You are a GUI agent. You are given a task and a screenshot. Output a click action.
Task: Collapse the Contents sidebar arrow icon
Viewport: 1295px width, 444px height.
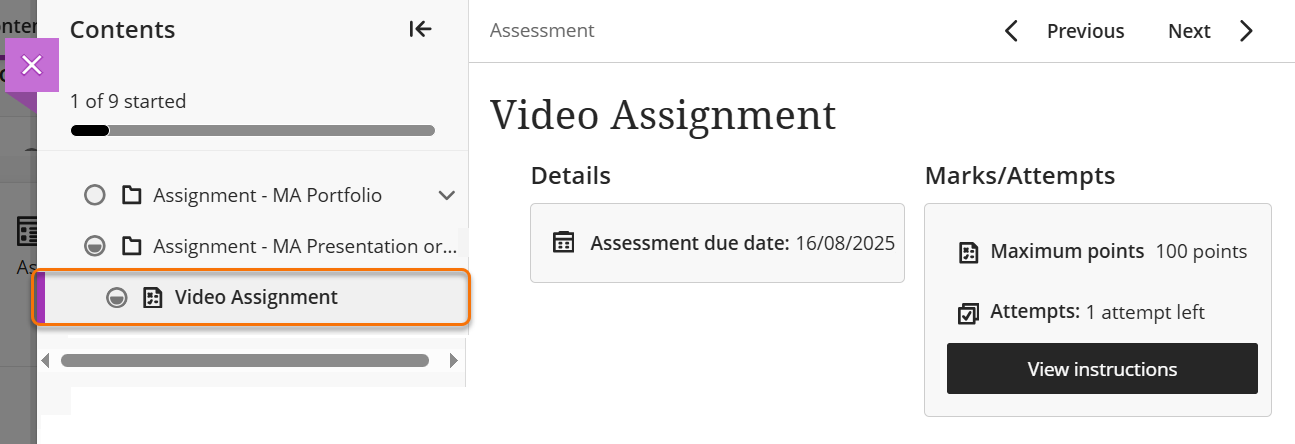point(420,29)
